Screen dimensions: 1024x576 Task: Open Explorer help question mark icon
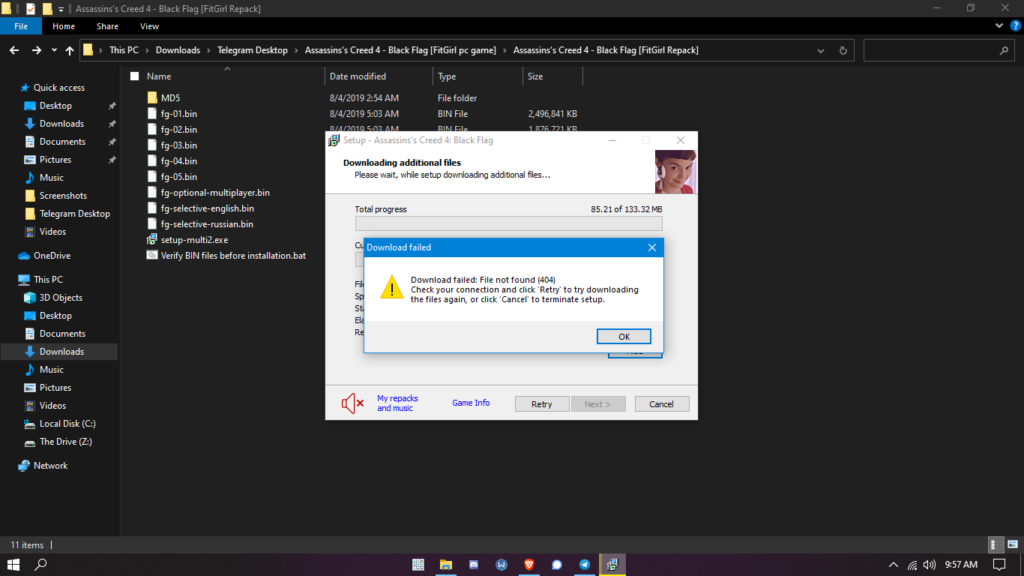click(1015, 26)
